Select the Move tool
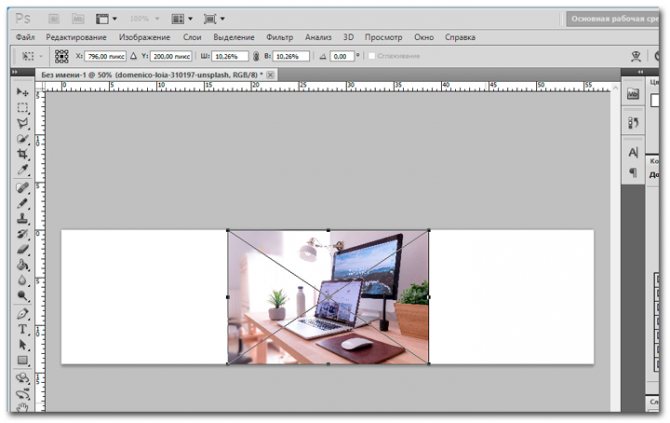Image resolution: width=670 pixels, height=423 pixels. (22, 91)
